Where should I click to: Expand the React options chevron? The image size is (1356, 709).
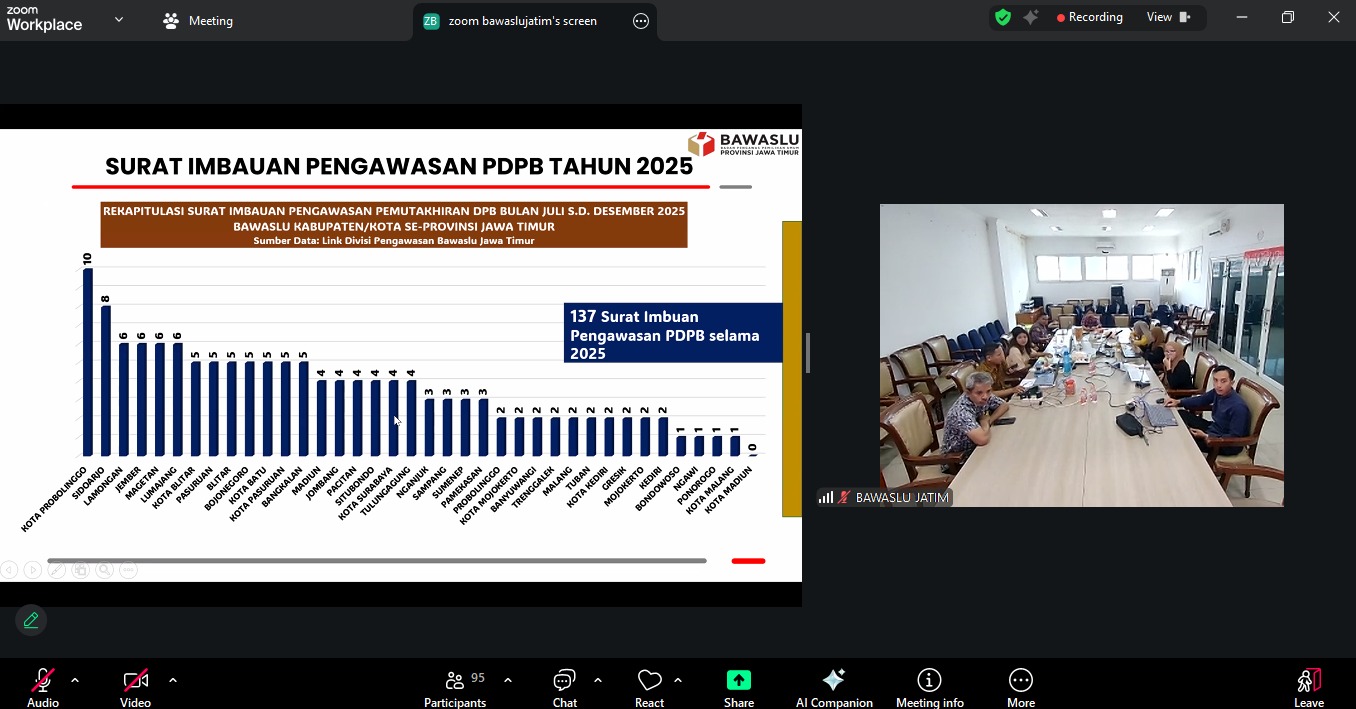pos(678,681)
